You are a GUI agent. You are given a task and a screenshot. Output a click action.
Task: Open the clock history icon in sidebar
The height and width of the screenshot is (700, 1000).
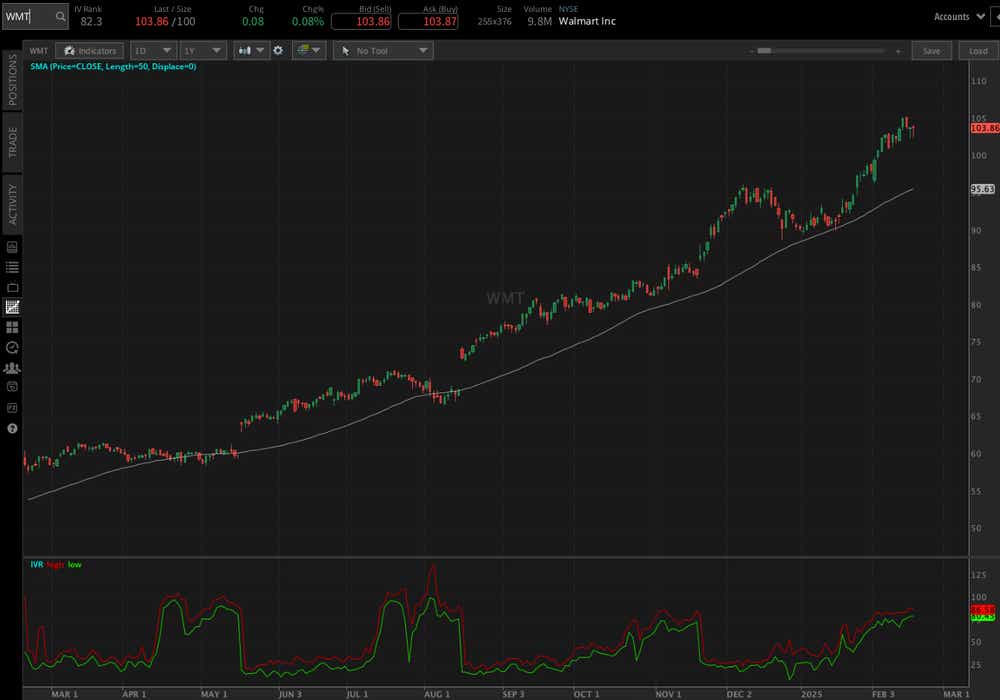[x=12, y=347]
